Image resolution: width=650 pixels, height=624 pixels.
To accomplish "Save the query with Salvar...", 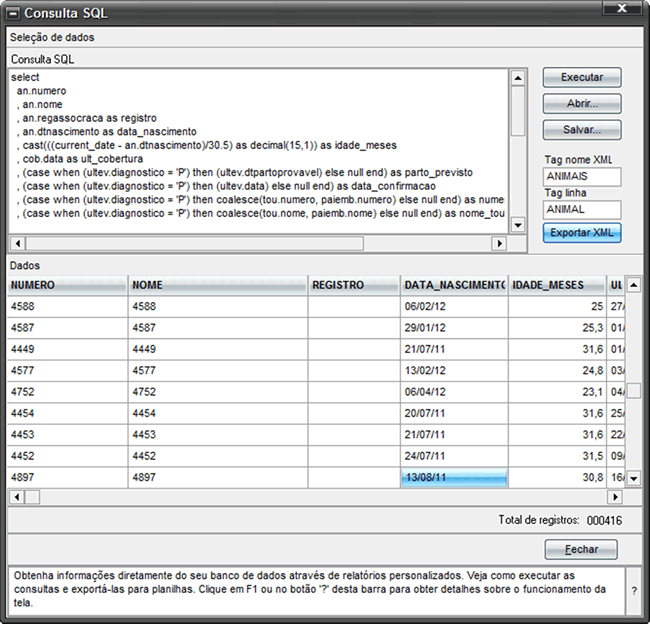I will click(x=582, y=130).
